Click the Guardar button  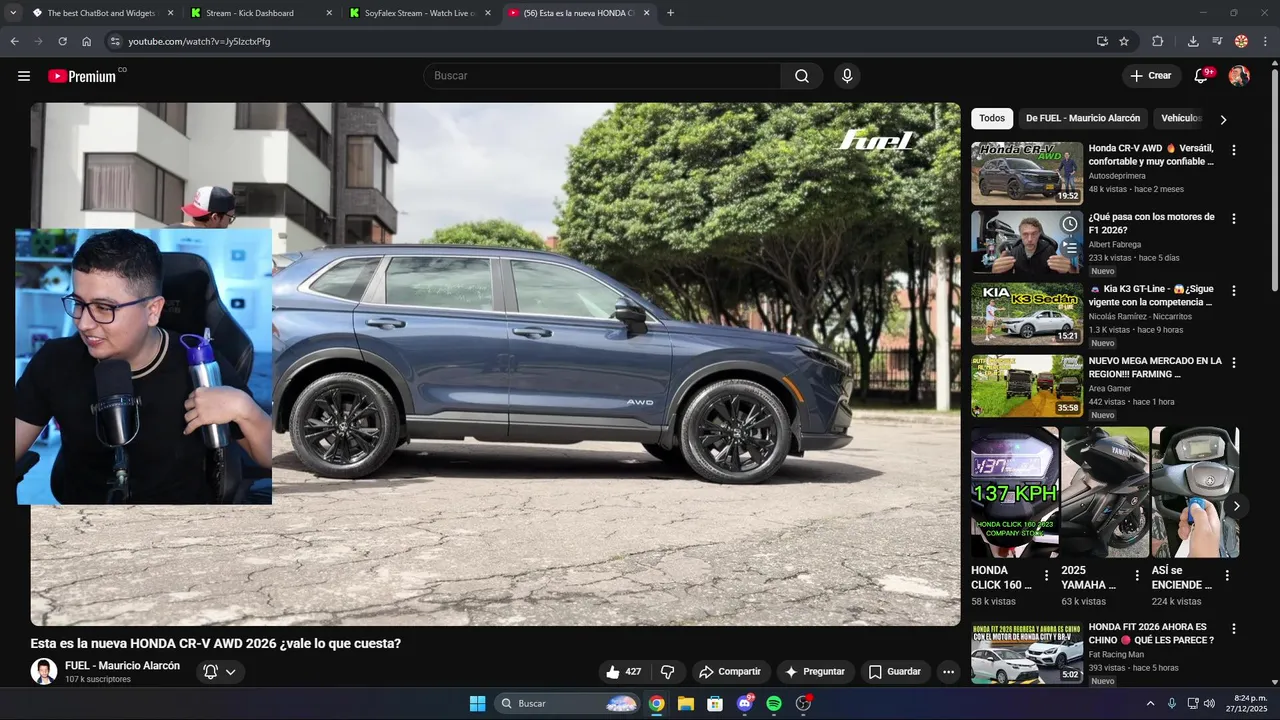tap(895, 672)
